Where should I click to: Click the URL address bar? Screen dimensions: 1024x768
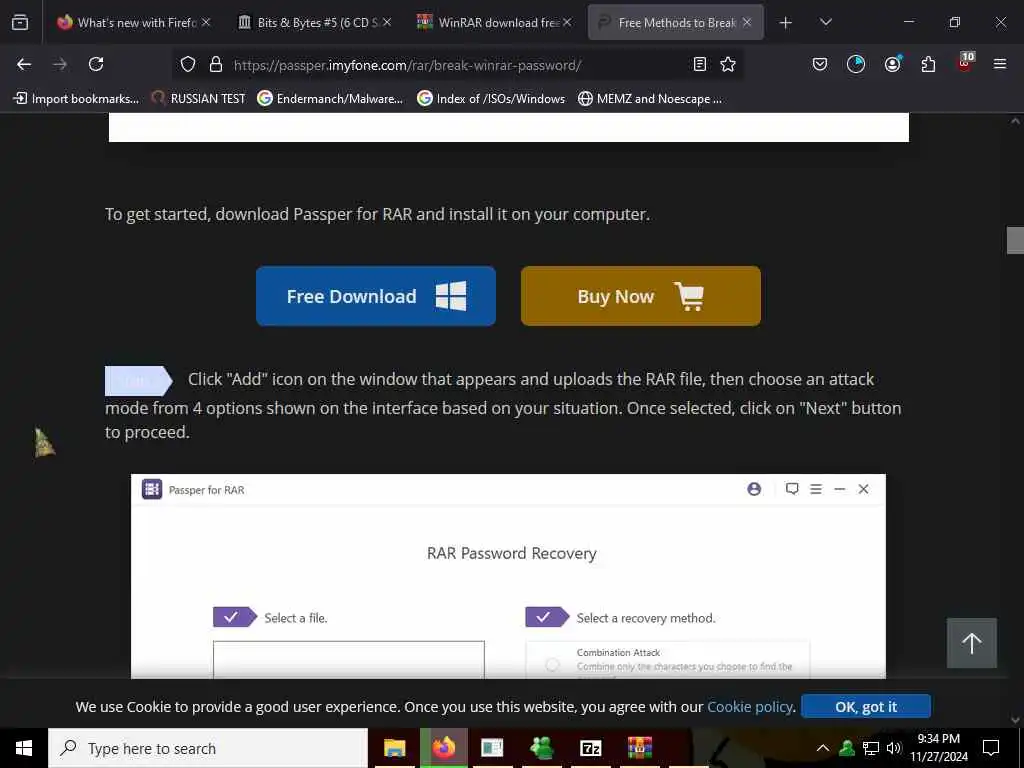[x=457, y=65]
